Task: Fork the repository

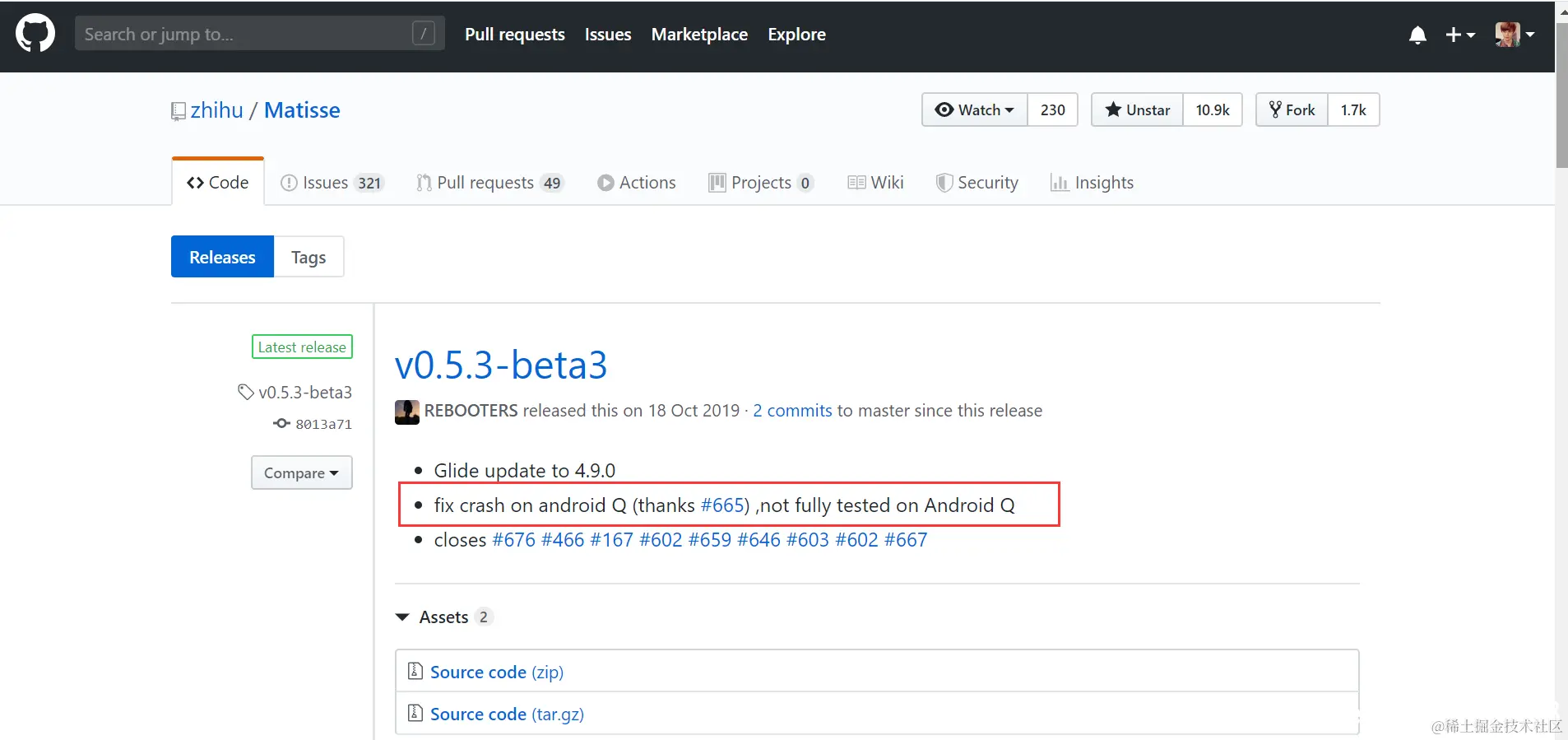Action: coord(1292,109)
